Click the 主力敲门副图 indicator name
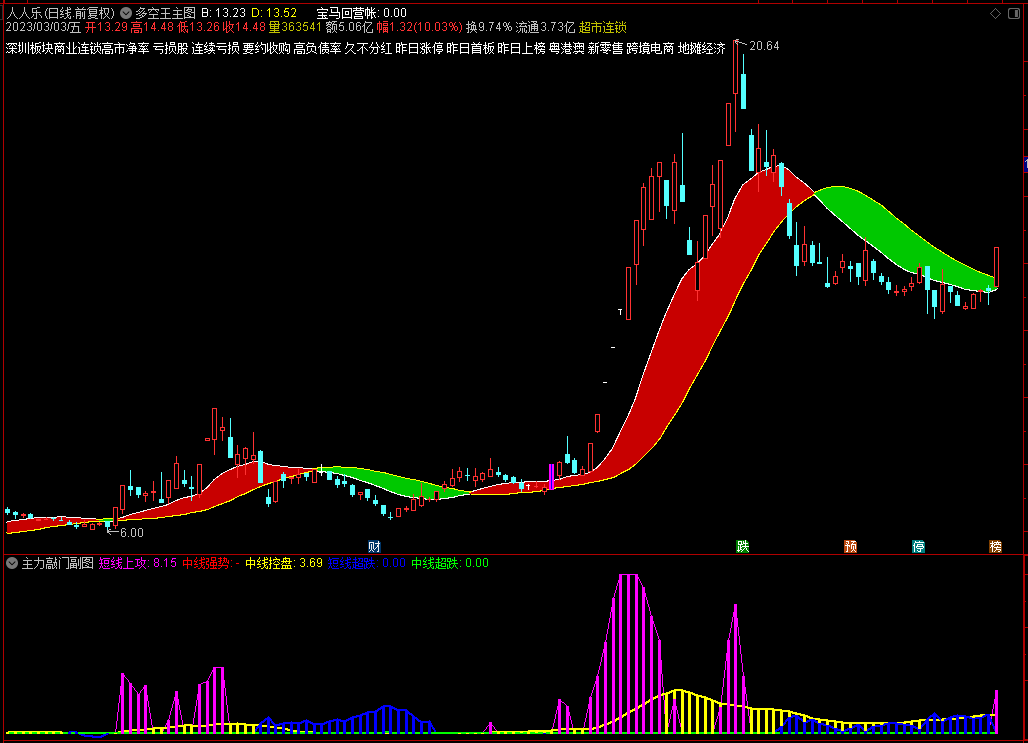 58,563
